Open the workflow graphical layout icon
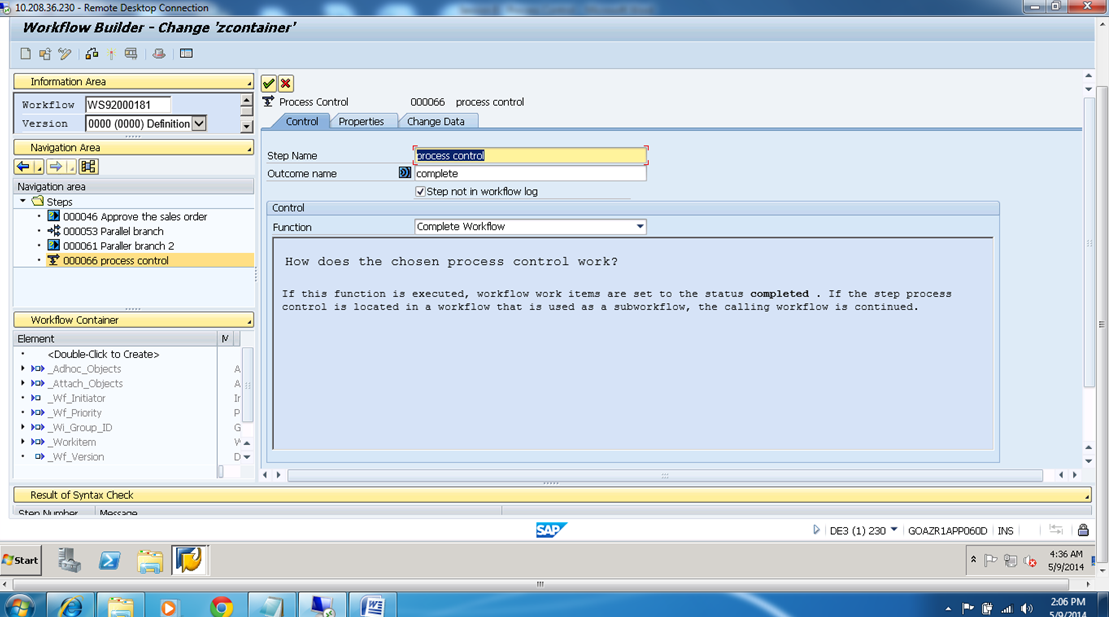 [187, 53]
